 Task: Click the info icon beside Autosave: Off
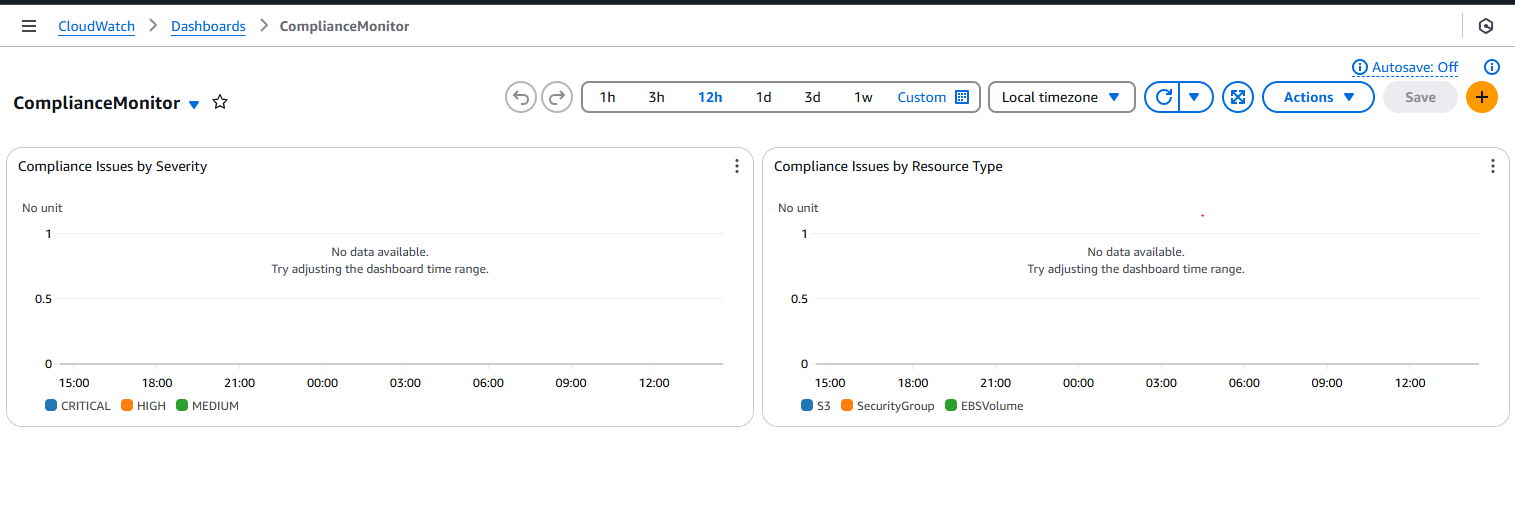pyautogui.click(x=1360, y=67)
